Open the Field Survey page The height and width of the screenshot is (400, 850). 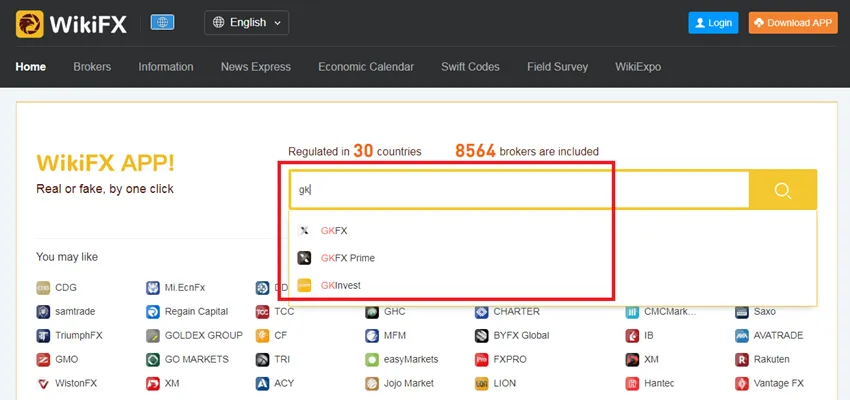557,67
